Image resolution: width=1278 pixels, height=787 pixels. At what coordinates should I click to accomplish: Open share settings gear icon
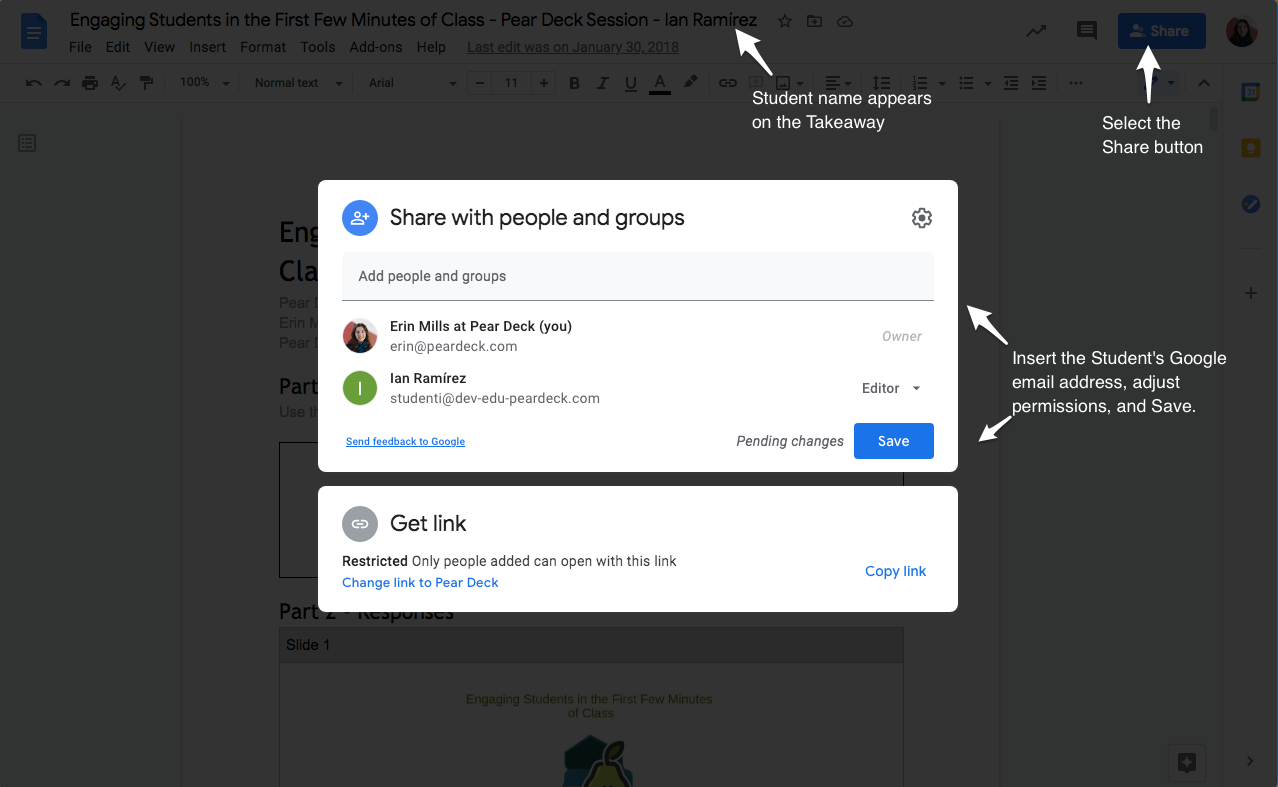coord(921,218)
